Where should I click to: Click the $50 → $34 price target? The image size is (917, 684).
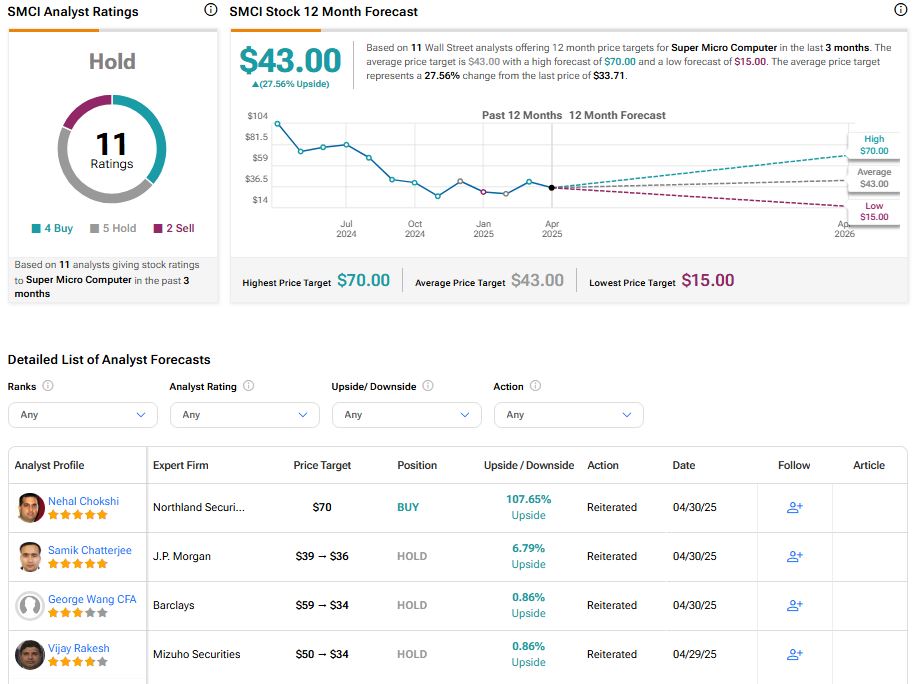322,655
